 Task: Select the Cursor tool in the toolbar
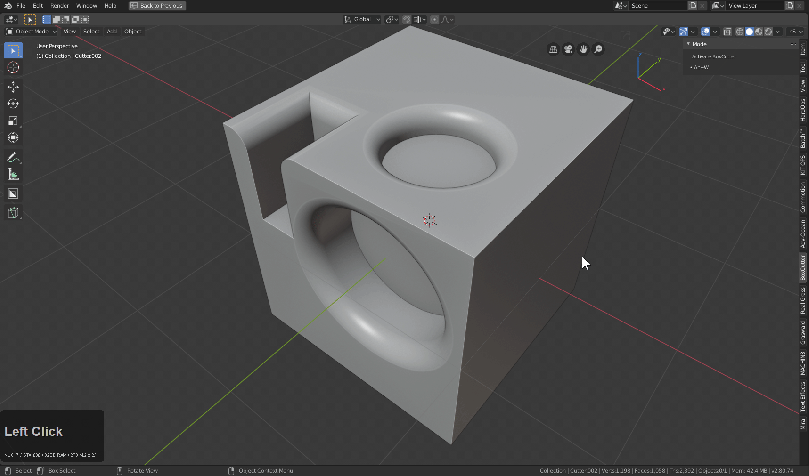pyautogui.click(x=13, y=68)
